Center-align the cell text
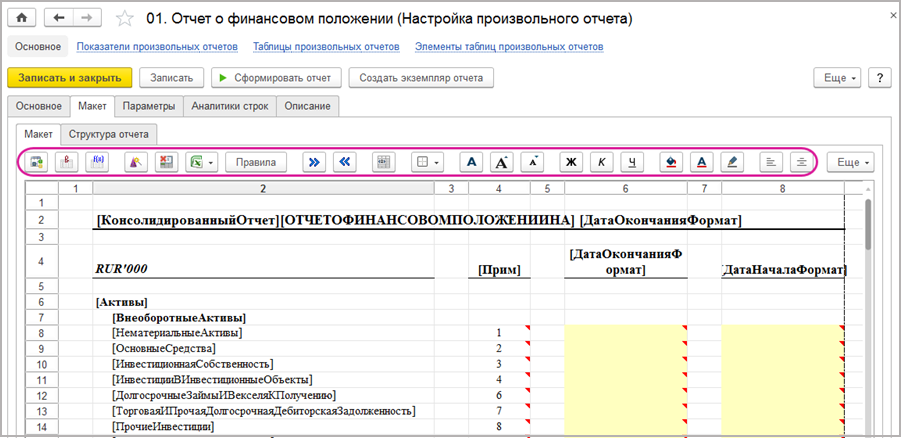Image resolution: width=901 pixels, height=438 pixels. click(x=800, y=161)
